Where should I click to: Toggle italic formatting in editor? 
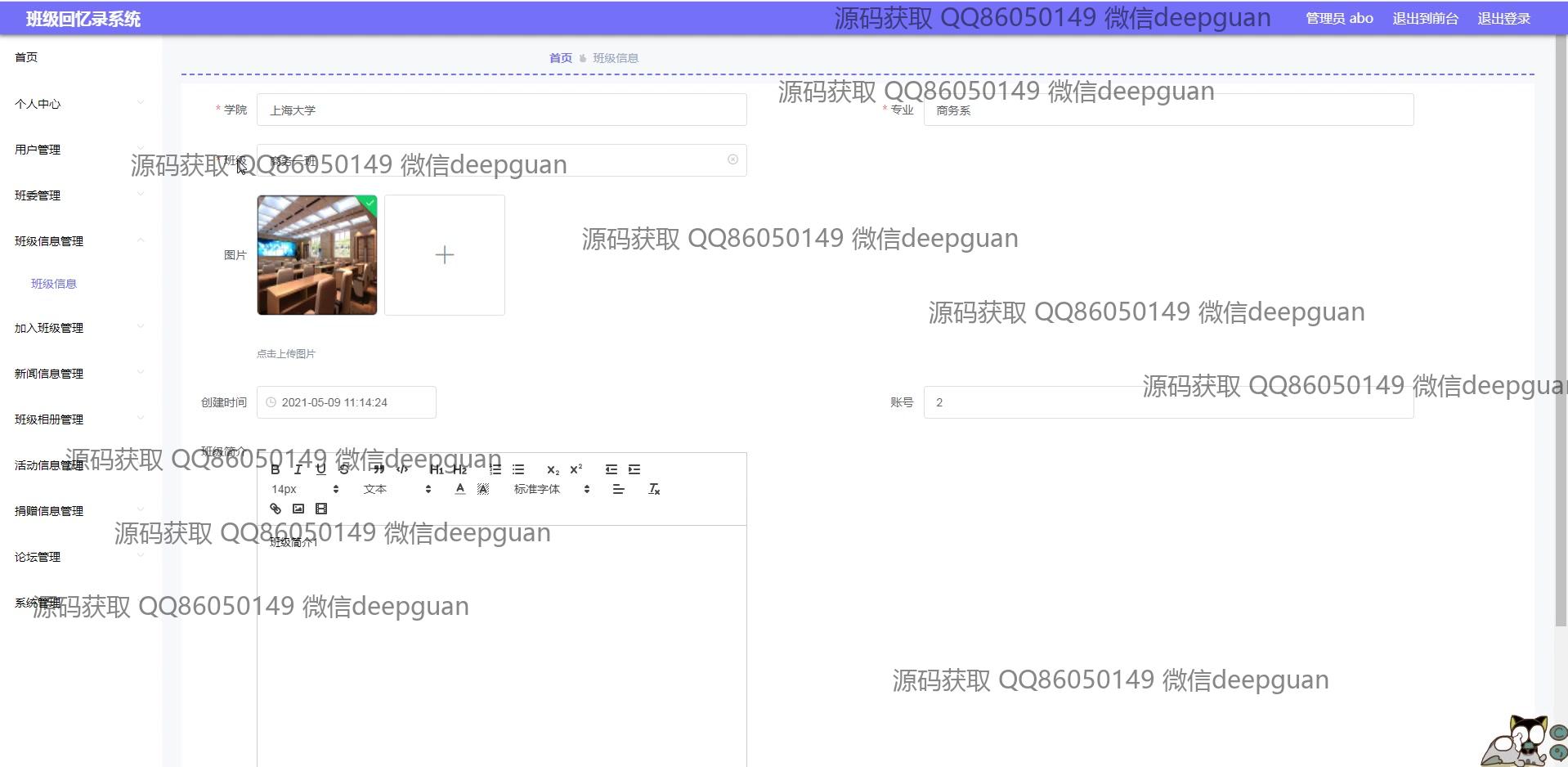pos(298,469)
